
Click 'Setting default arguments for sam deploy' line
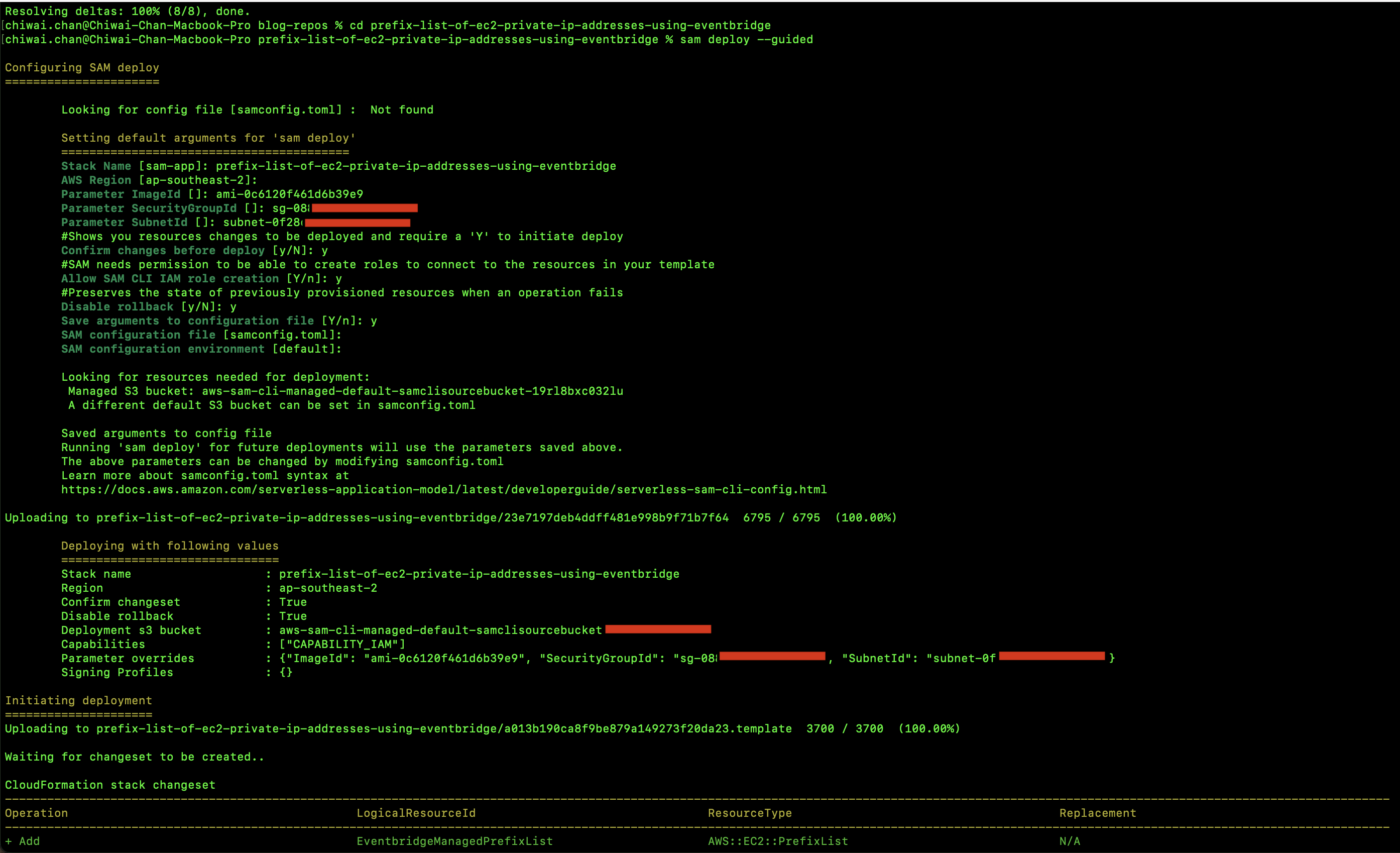pos(208,138)
